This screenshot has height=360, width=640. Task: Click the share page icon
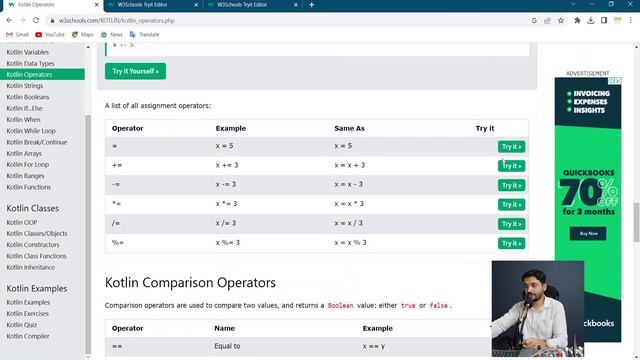tap(547, 20)
